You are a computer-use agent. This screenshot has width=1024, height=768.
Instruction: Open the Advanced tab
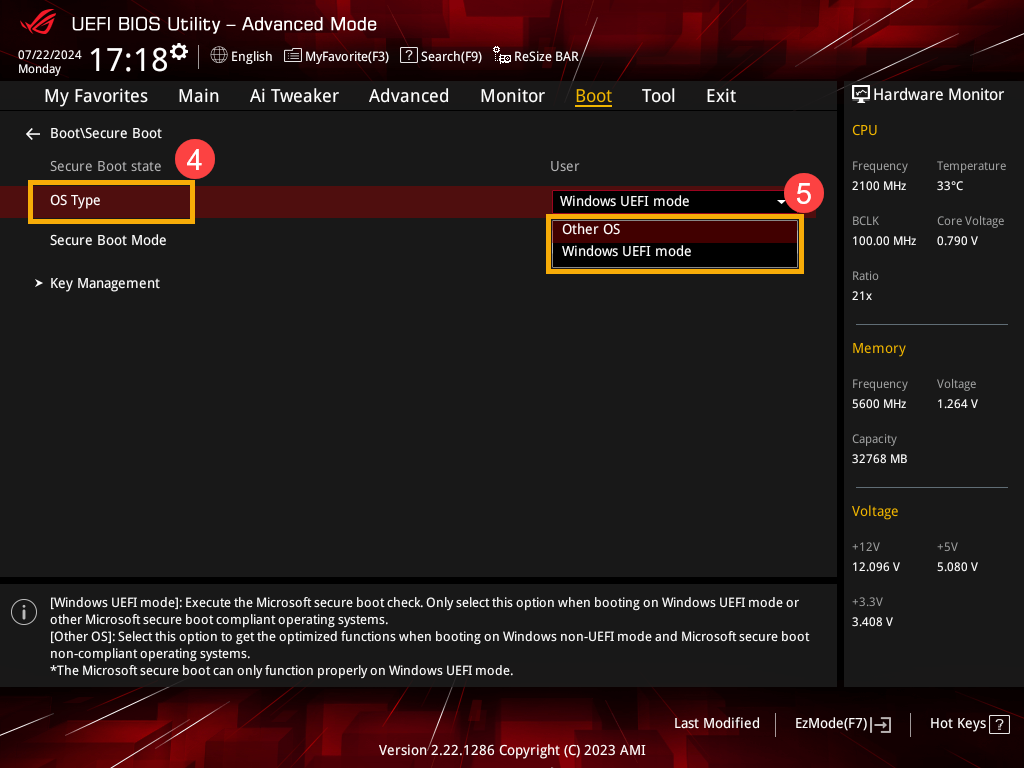[x=408, y=96]
